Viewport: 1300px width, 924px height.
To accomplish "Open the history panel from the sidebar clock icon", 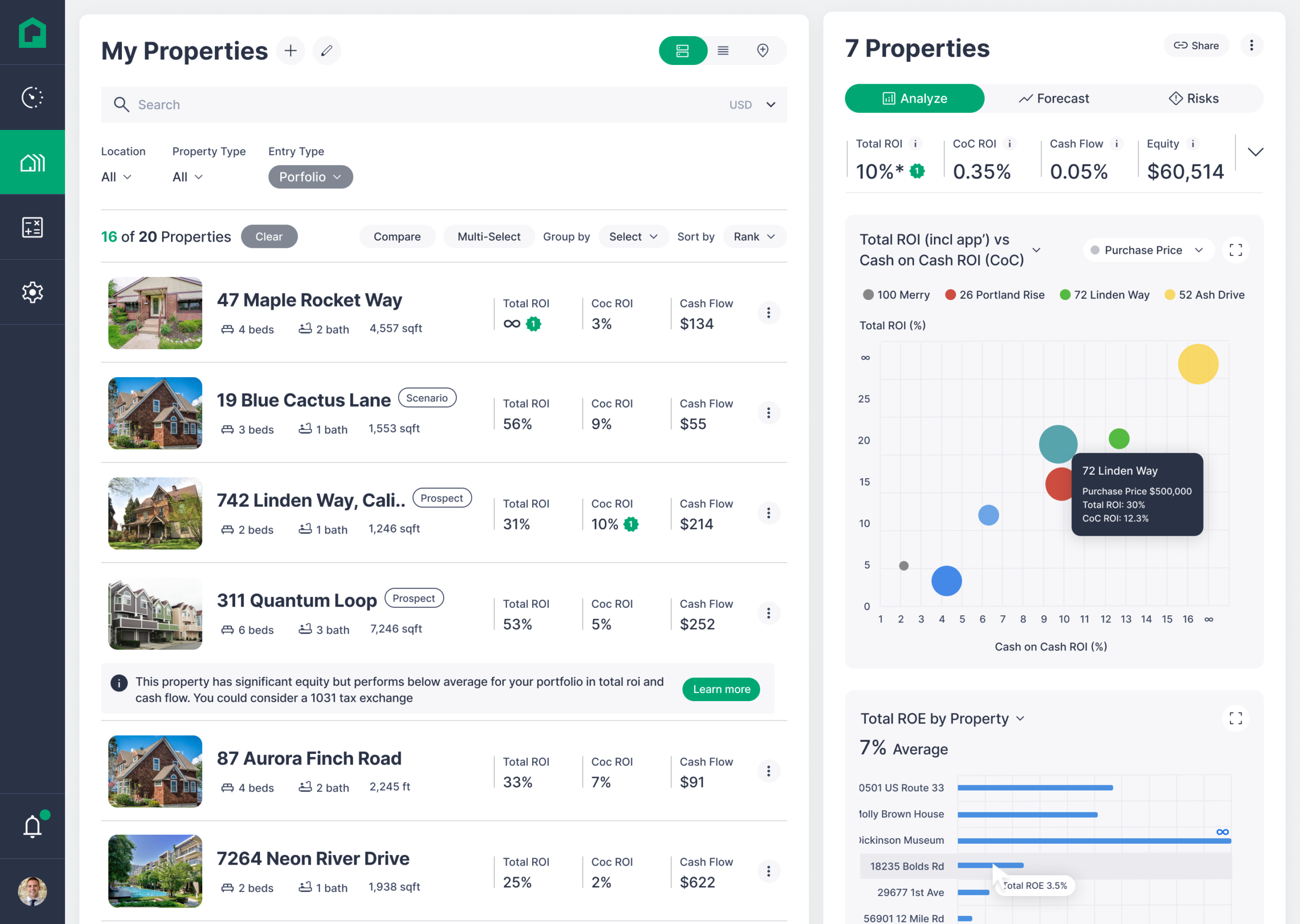I will click(32, 97).
